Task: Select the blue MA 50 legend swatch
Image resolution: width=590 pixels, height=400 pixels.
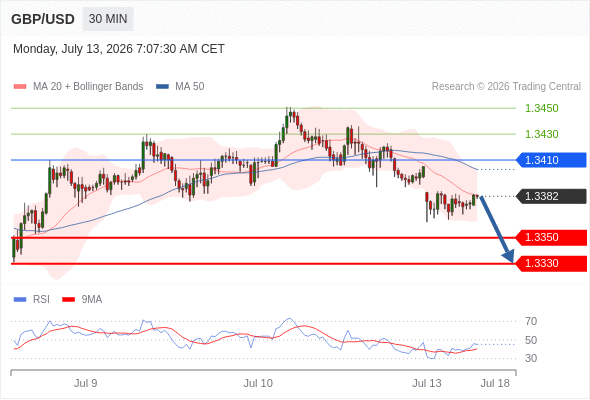Action: 162,87
